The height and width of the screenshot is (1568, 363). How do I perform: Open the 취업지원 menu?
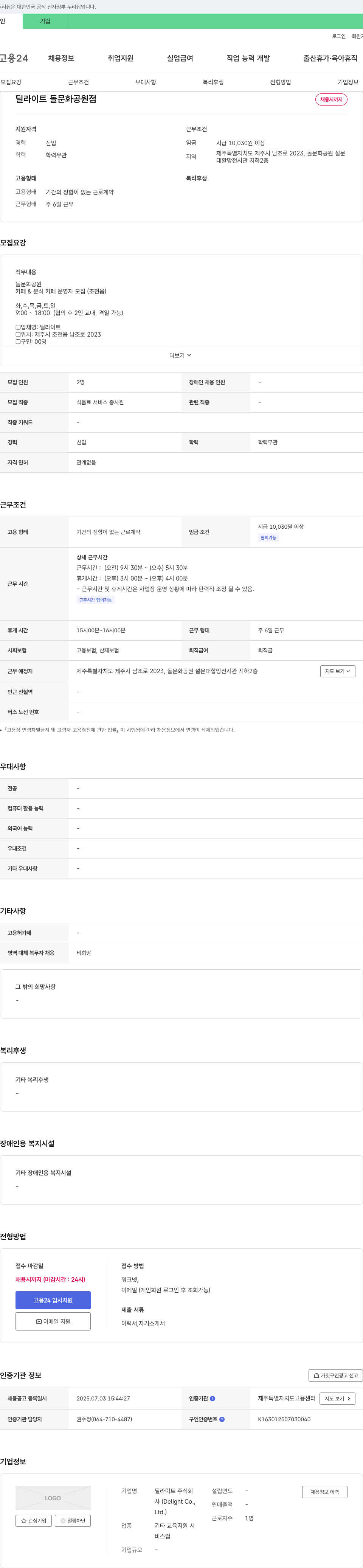pos(121,59)
